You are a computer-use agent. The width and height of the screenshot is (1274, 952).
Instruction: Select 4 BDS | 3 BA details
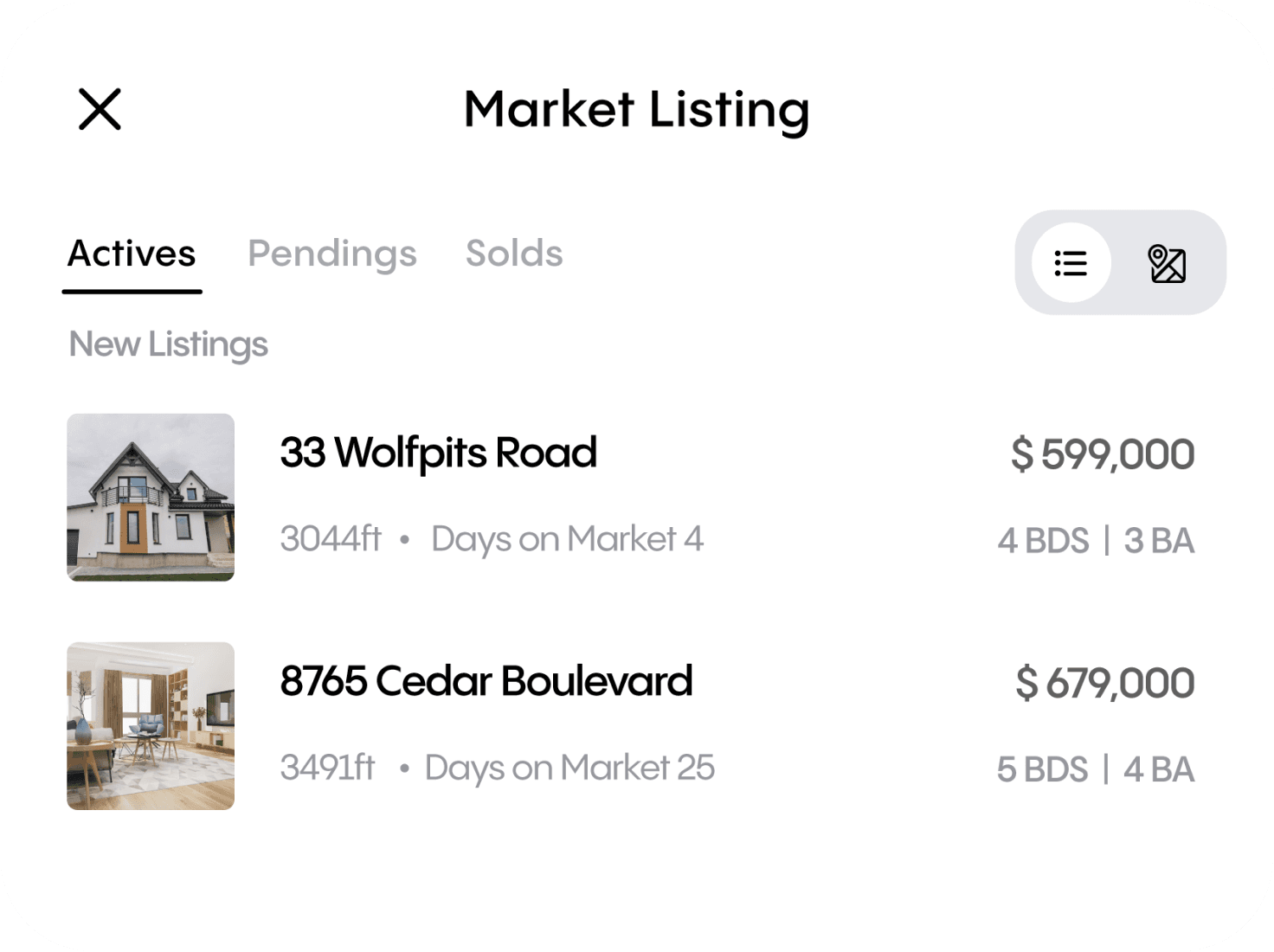1096,541
